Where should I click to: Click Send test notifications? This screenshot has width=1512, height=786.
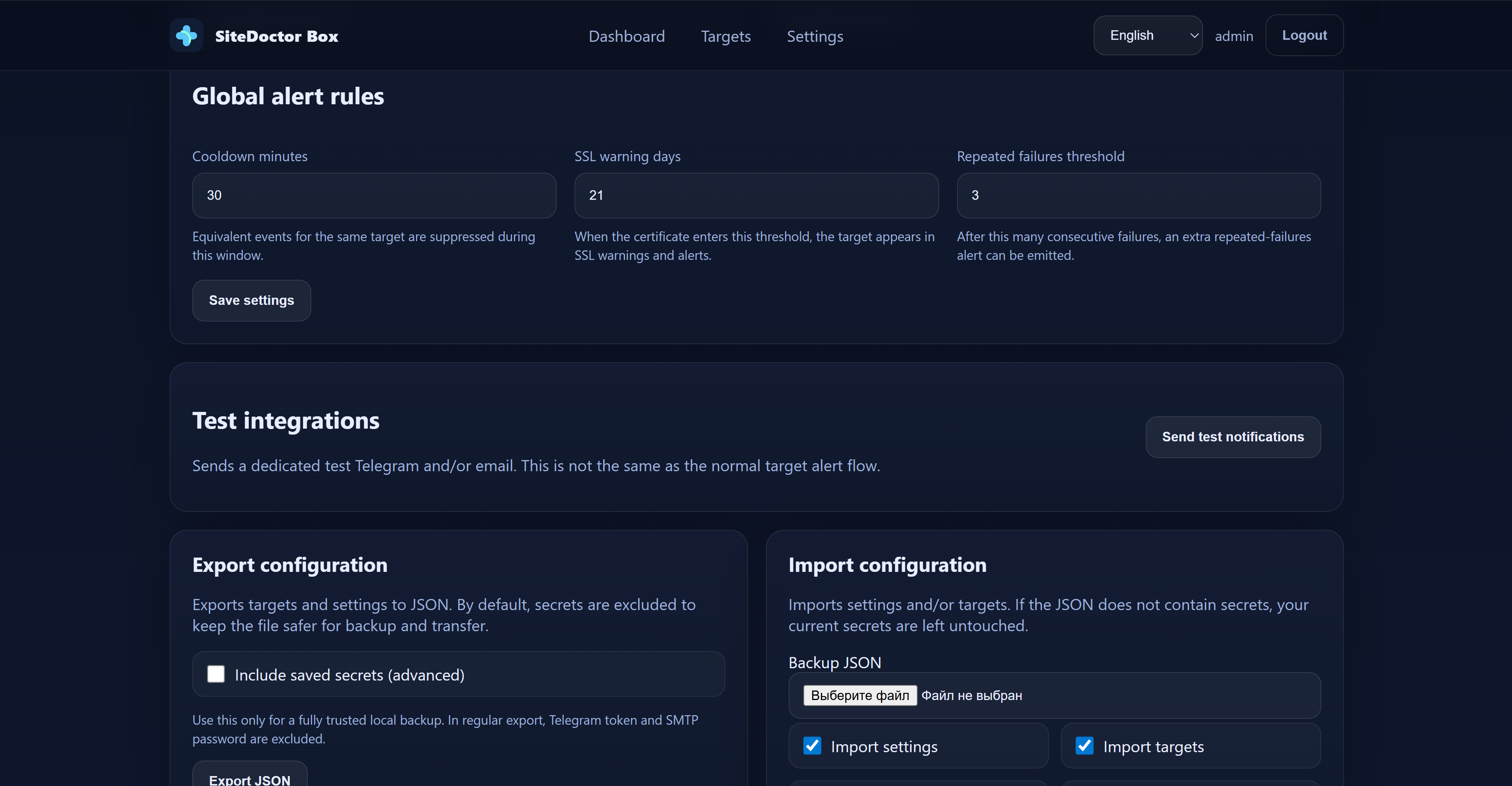click(x=1233, y=437)
